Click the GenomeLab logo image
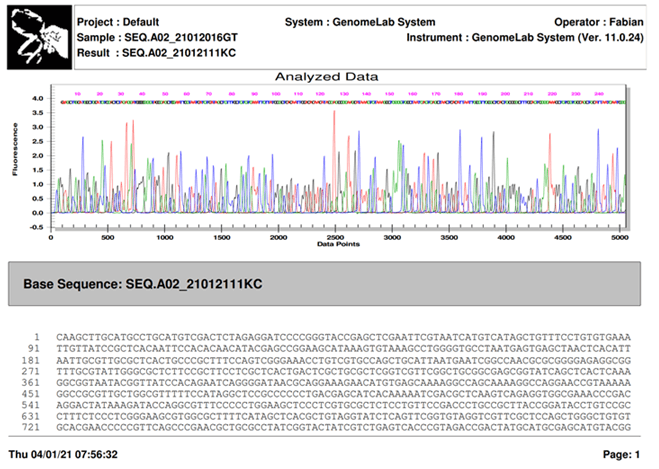The height and width of the screenshot is (469, 659). (x=41, y=37)
